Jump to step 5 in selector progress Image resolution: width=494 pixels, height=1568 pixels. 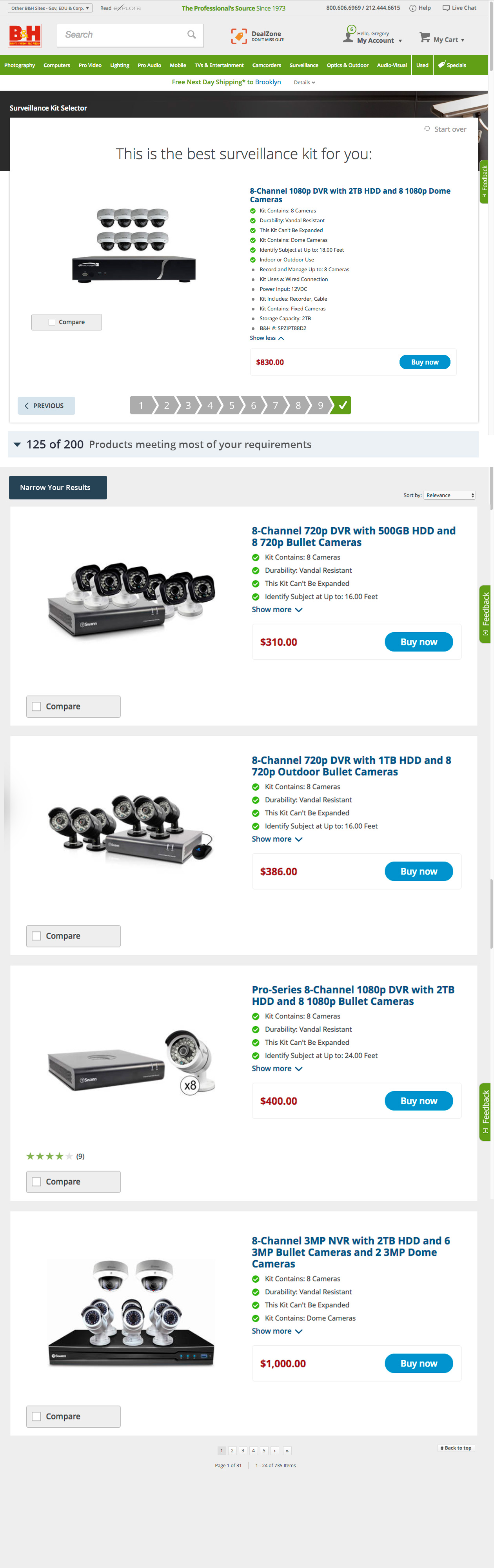[x=231, y=405]
